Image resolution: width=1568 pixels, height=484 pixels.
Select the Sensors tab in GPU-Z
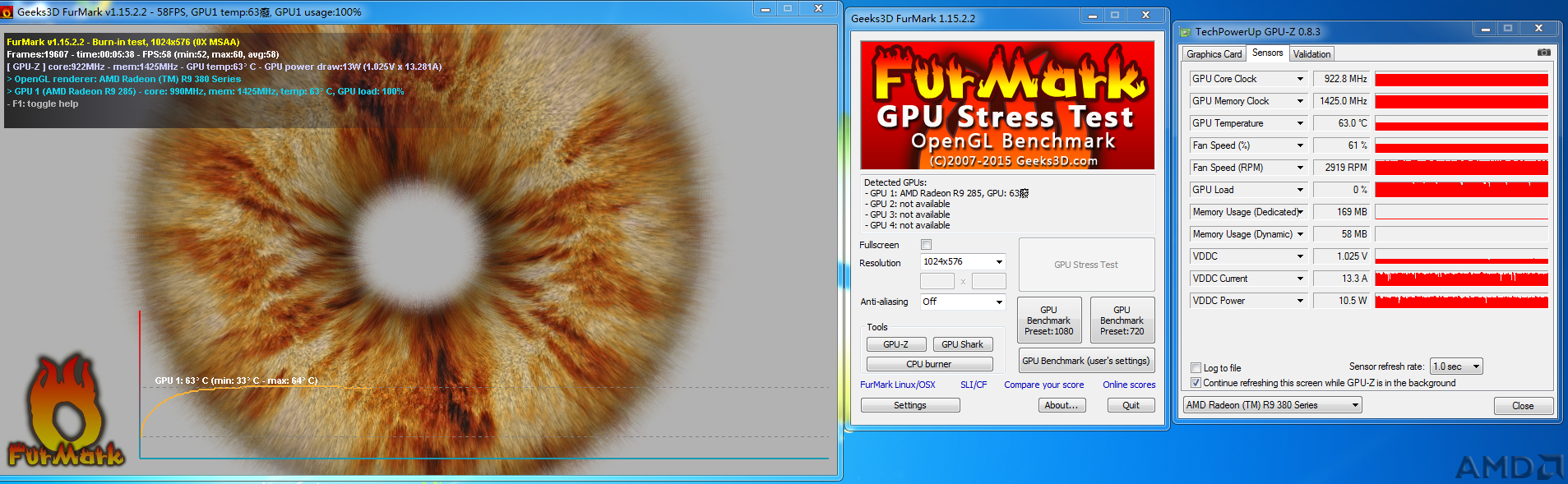pyautogui.click(x=1267, y=53)
